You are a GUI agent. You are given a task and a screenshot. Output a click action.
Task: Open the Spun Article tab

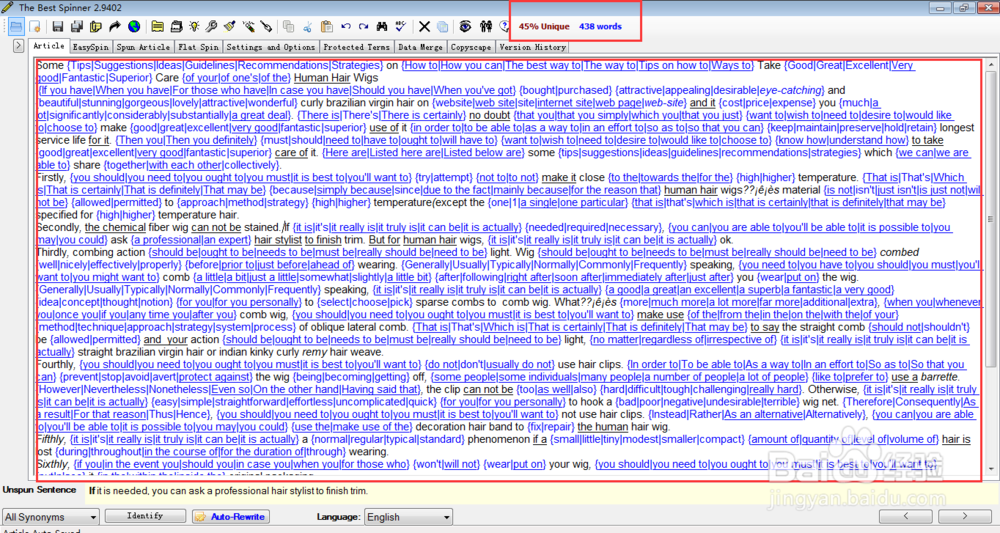click(x=143, y=47)
